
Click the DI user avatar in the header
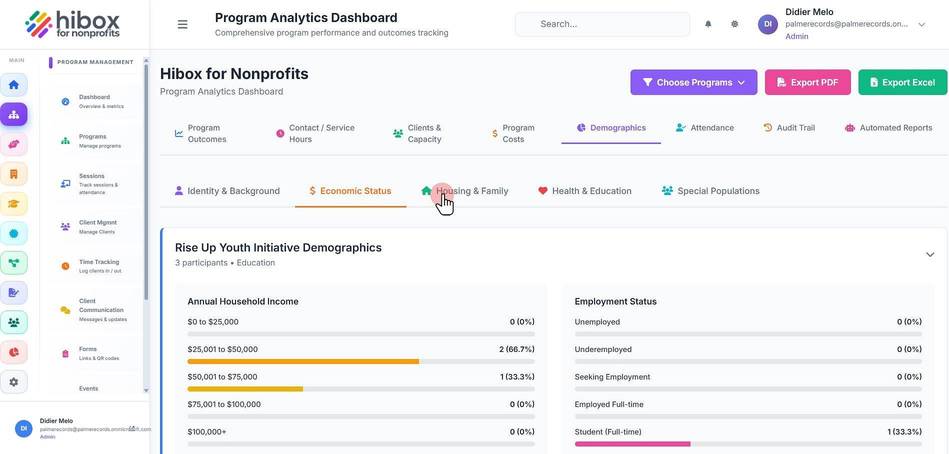coord(767,24)
